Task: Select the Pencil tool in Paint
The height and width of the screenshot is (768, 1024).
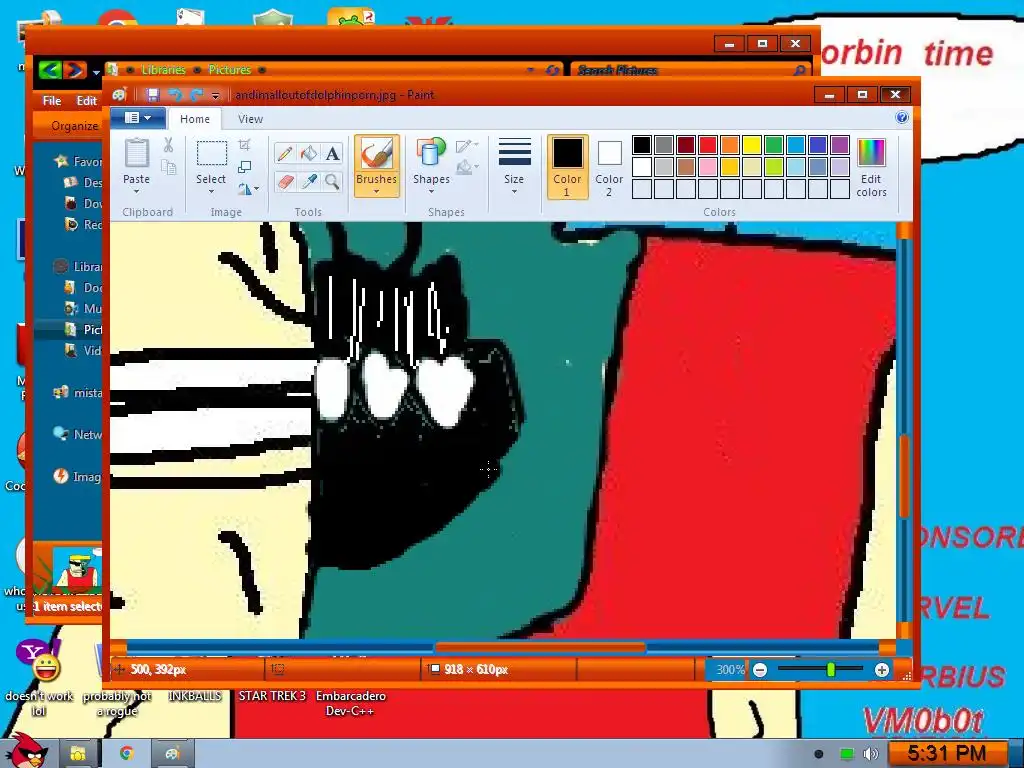Action: (x=284, y=153)
